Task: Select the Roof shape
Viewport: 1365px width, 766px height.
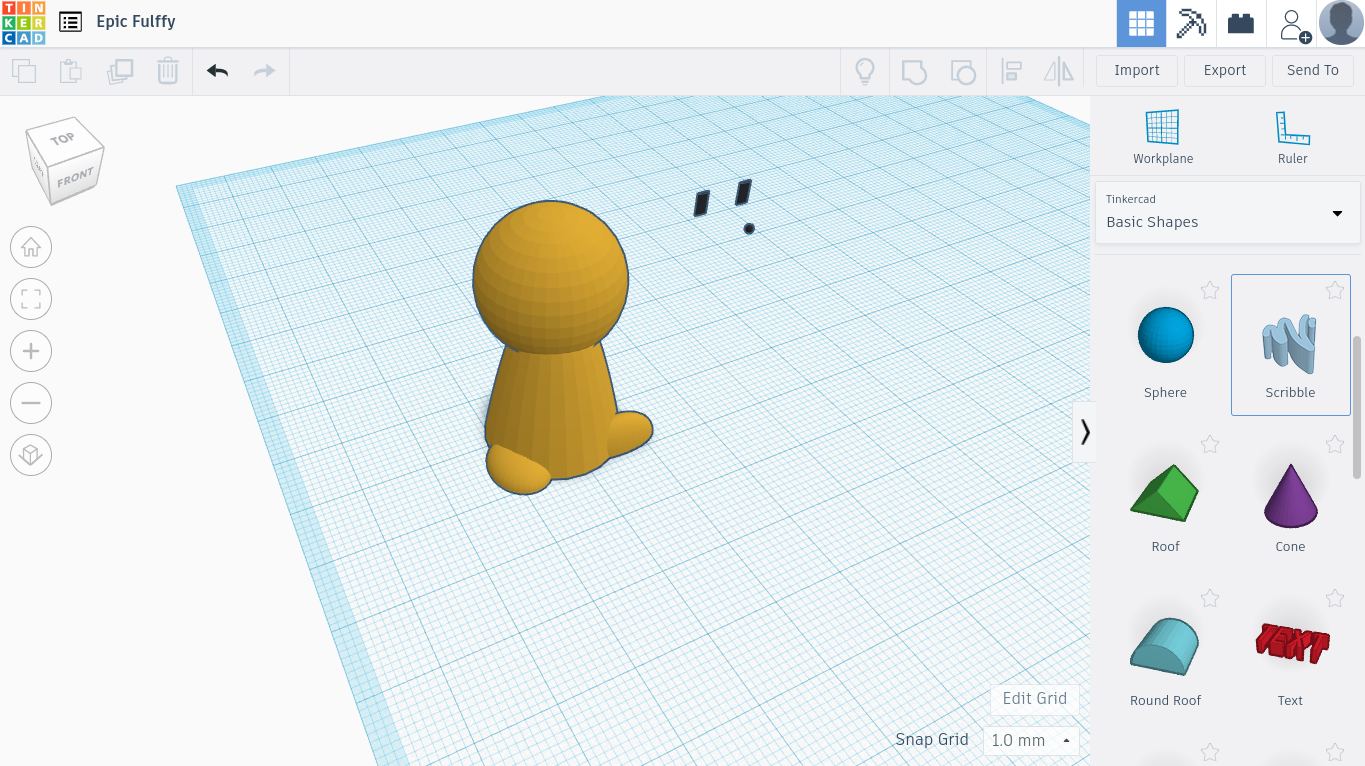Action: click(x=1165, y=499)
